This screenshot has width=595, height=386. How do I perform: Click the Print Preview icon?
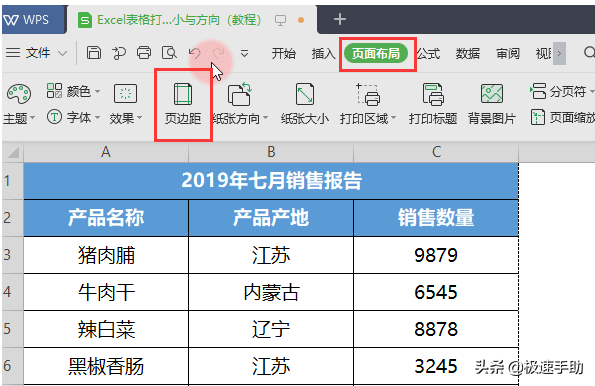pos(169,53)
